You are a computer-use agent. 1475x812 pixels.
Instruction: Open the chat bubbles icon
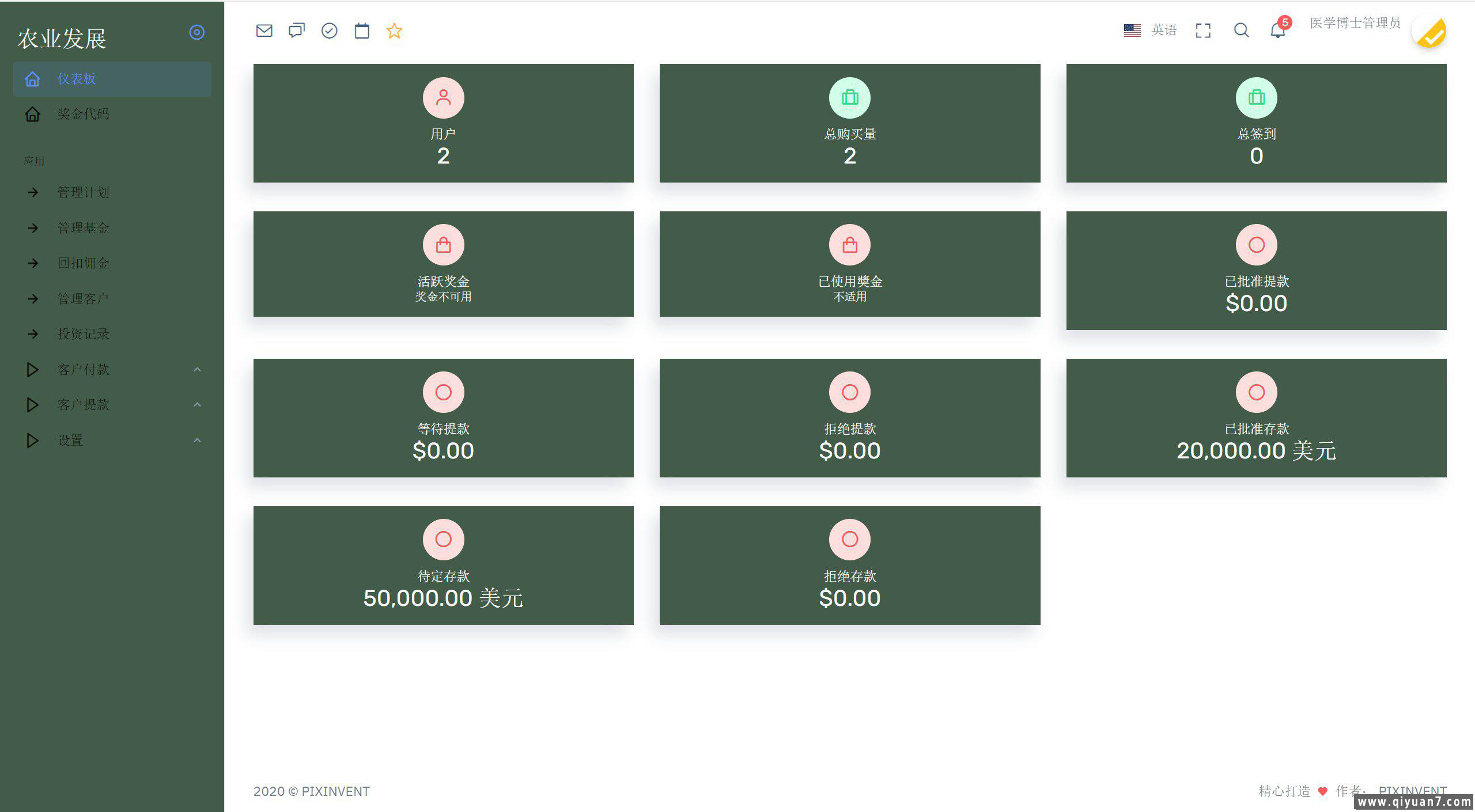click(296, 31)
